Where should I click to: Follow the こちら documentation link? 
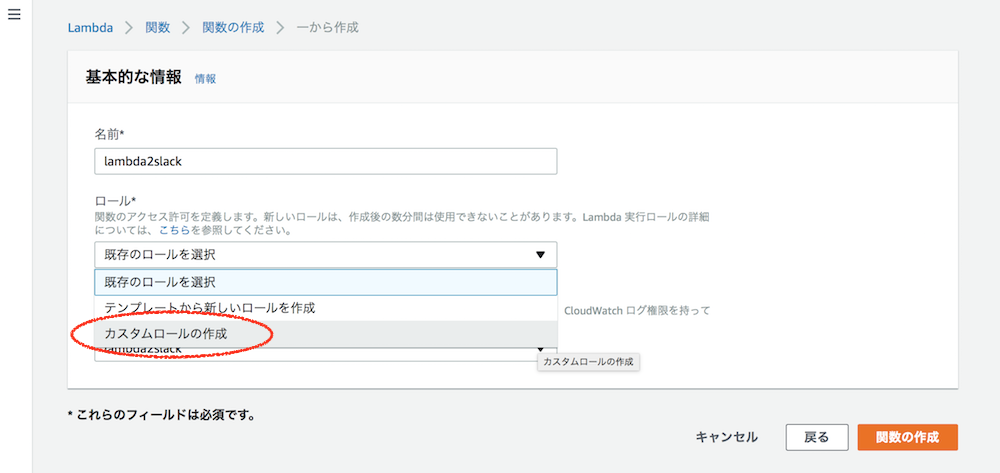click(174, 230)
